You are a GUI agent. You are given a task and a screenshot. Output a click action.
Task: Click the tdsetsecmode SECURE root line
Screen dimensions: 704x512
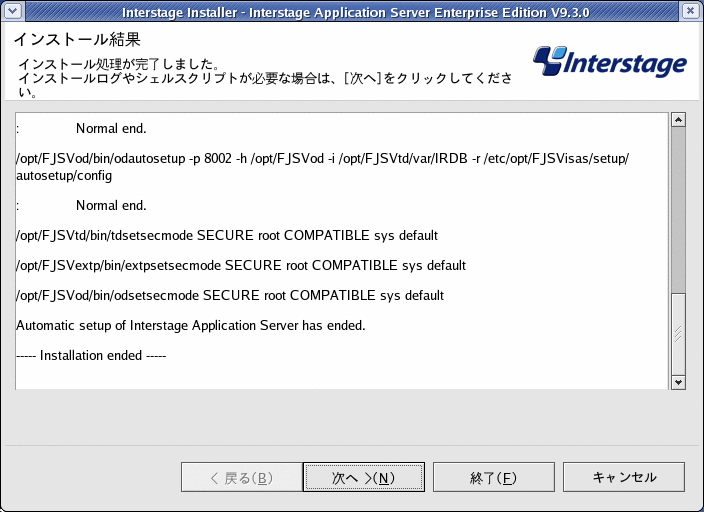tap(227, 235)
